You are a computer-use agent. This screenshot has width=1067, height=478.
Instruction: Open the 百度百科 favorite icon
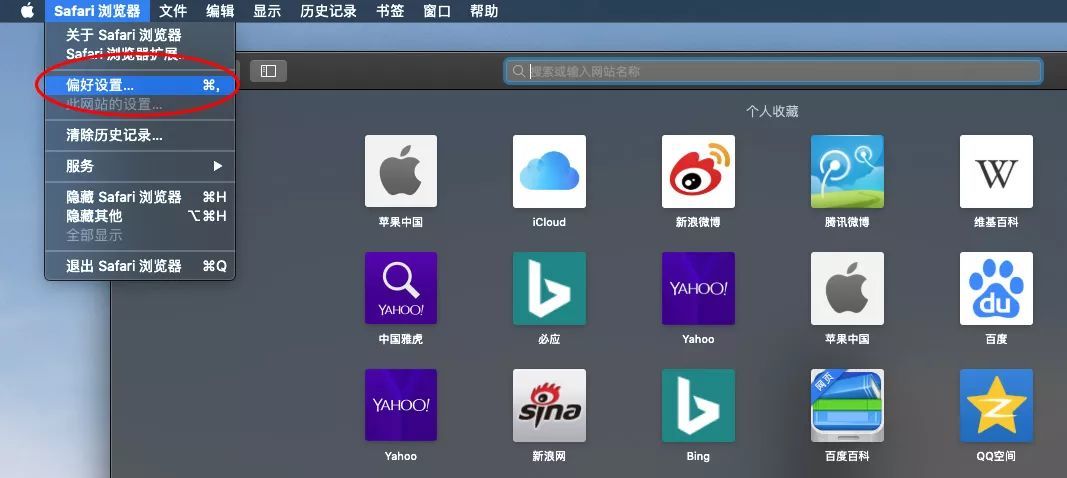point(847,405)
